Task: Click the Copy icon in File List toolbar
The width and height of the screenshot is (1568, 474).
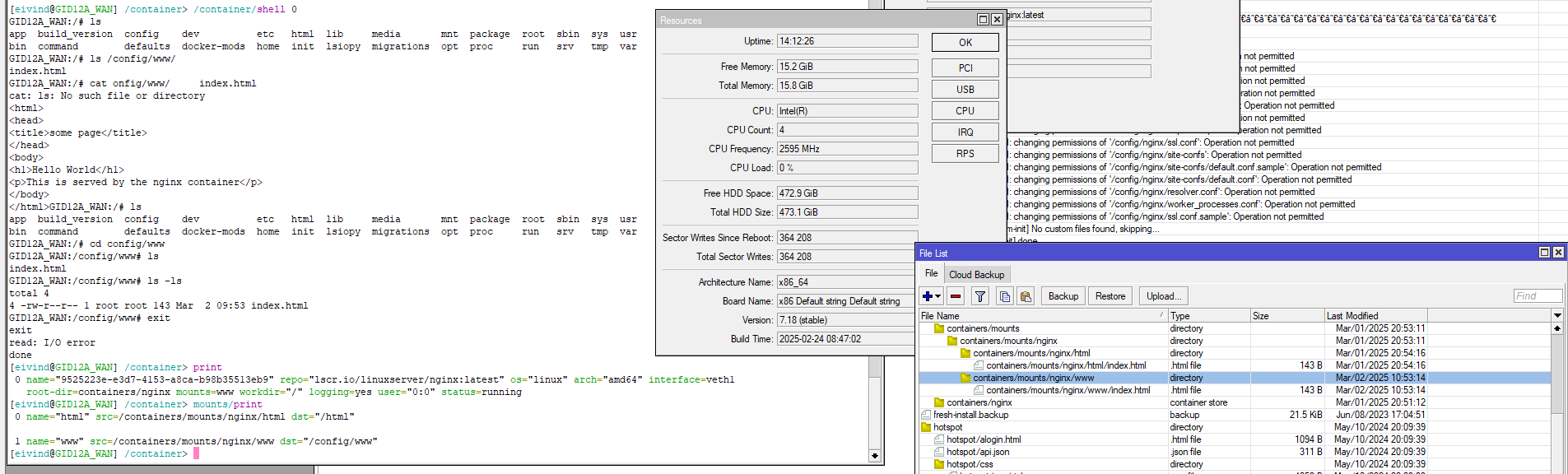Action: tap(1004, 296)
